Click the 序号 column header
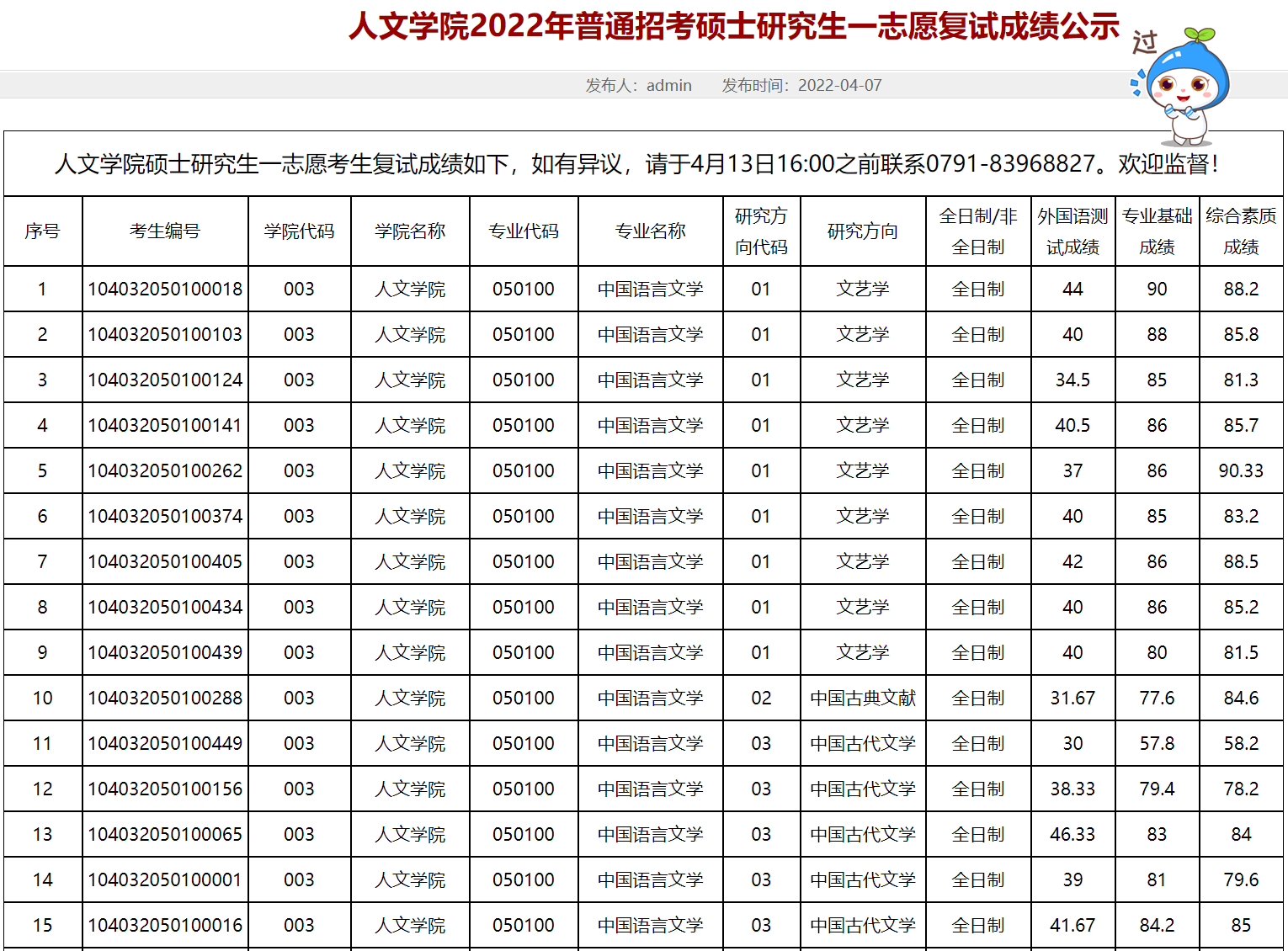1288x951 pixels. coord(43,231)
